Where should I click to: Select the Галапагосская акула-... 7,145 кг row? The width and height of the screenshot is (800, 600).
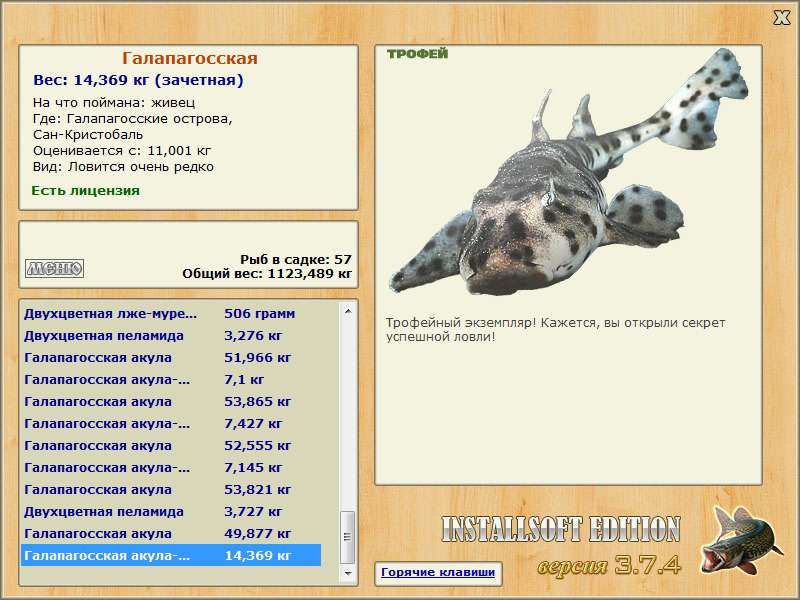point(171,467)
